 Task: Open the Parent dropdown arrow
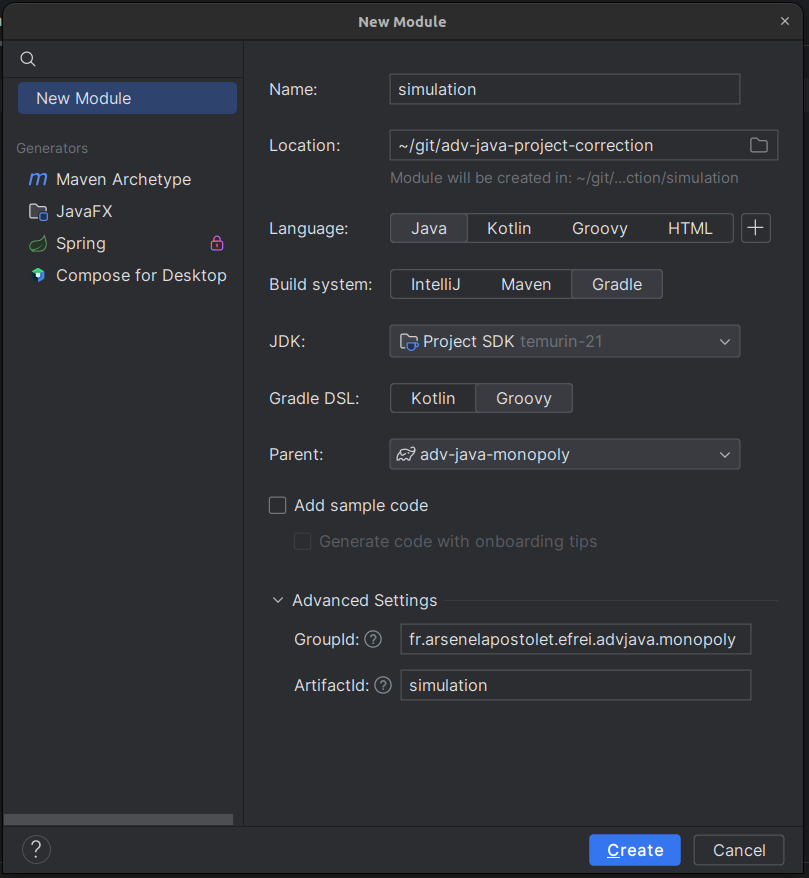pyautogui.click(x=724, y=455)
